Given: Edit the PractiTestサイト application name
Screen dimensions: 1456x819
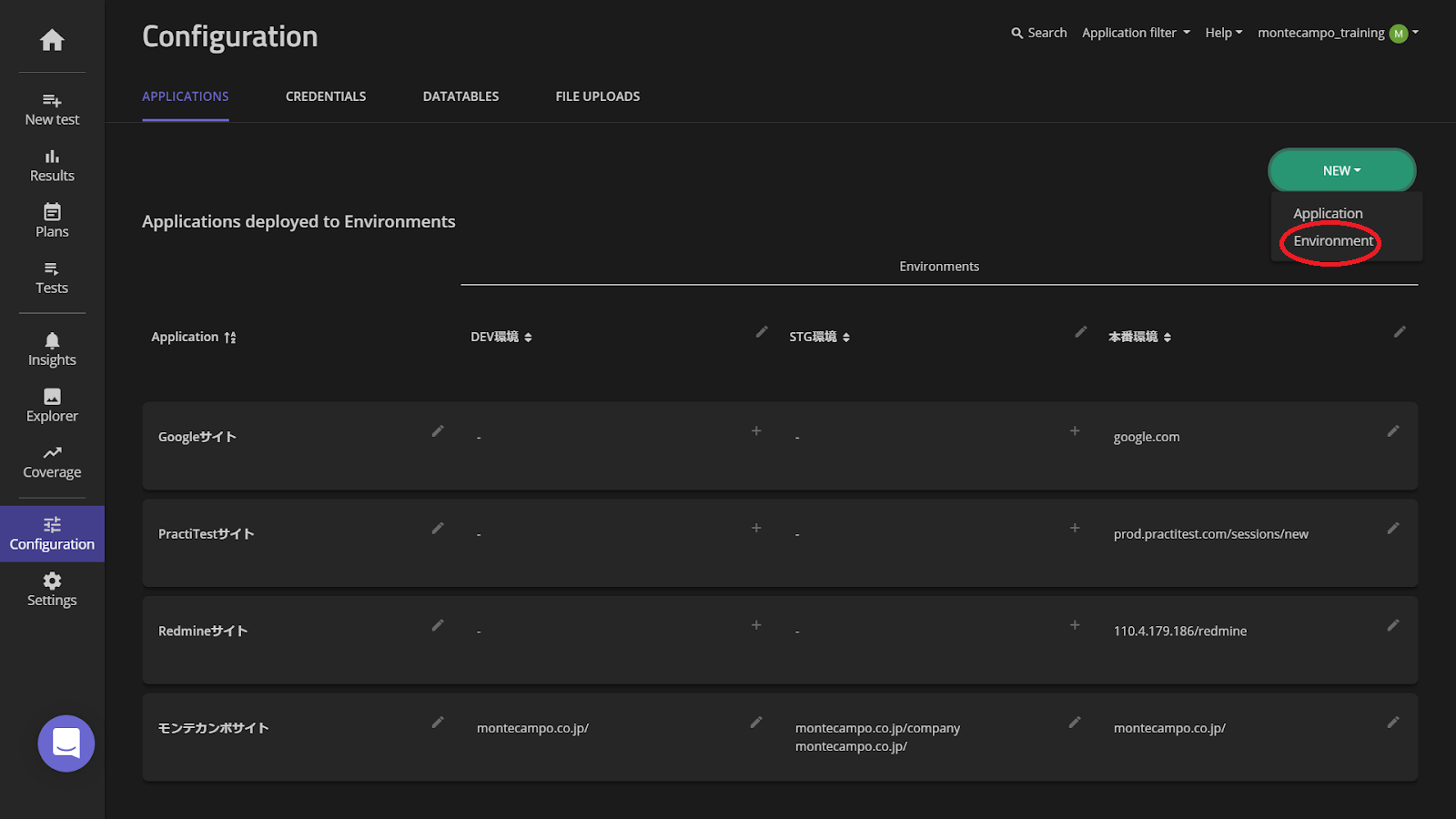Looking at the screenshot, I should 438,528.
